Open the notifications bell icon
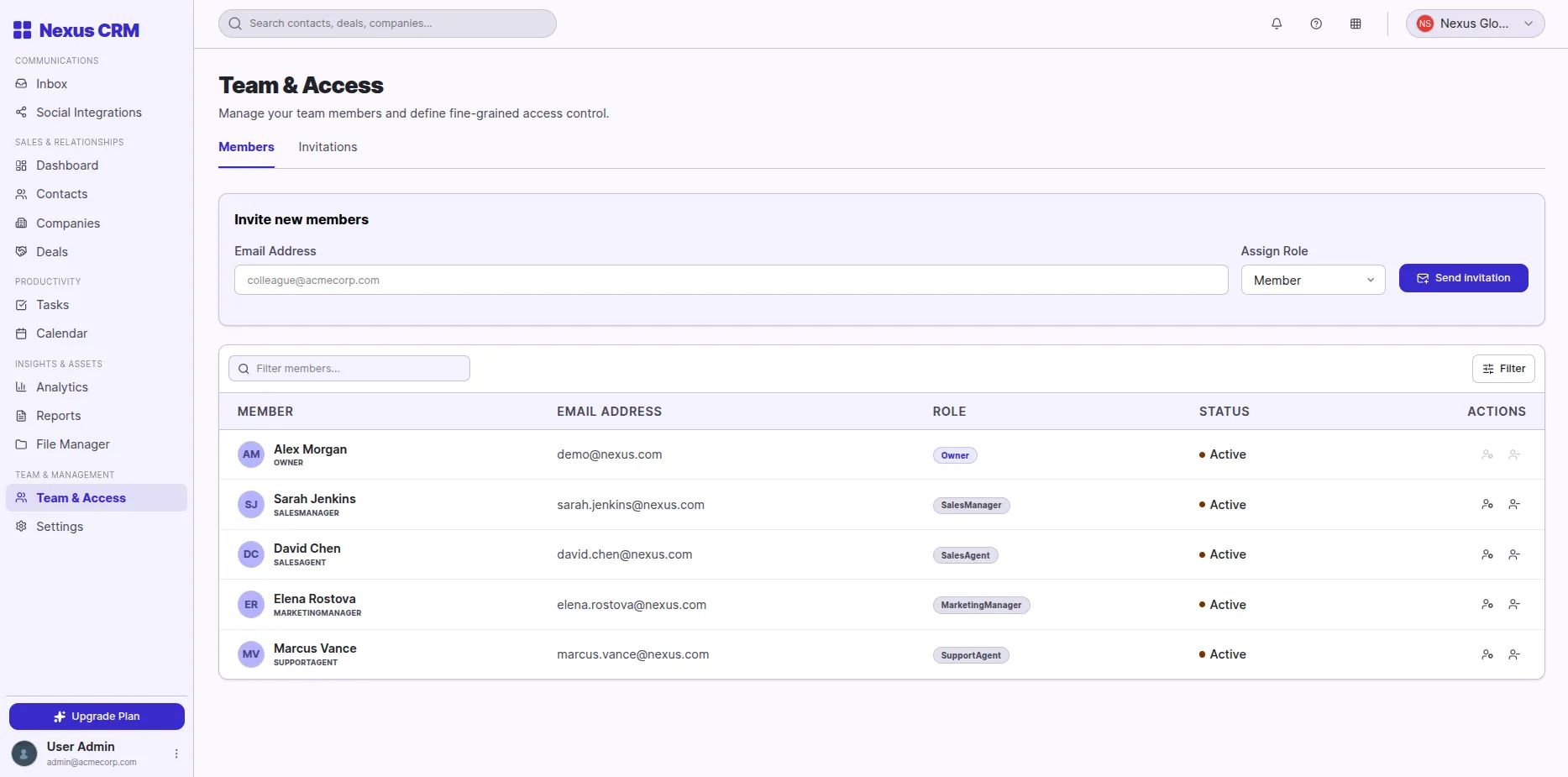Screen dimensions: 1568x777 click(1277, 24)
